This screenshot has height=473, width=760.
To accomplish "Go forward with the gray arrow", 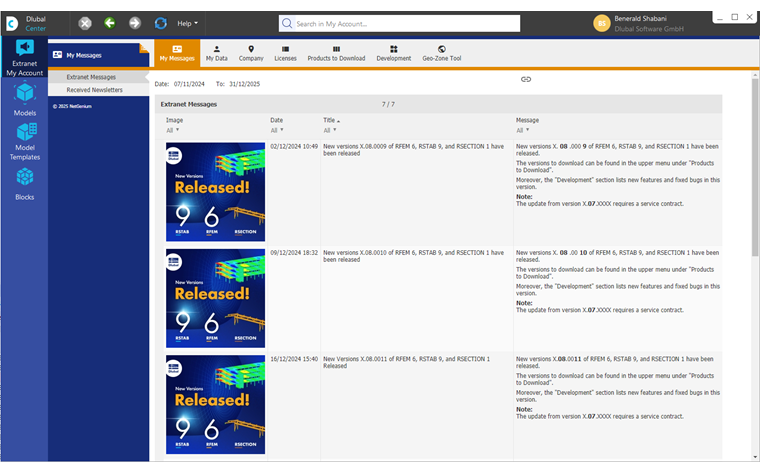I will point(135,23).
